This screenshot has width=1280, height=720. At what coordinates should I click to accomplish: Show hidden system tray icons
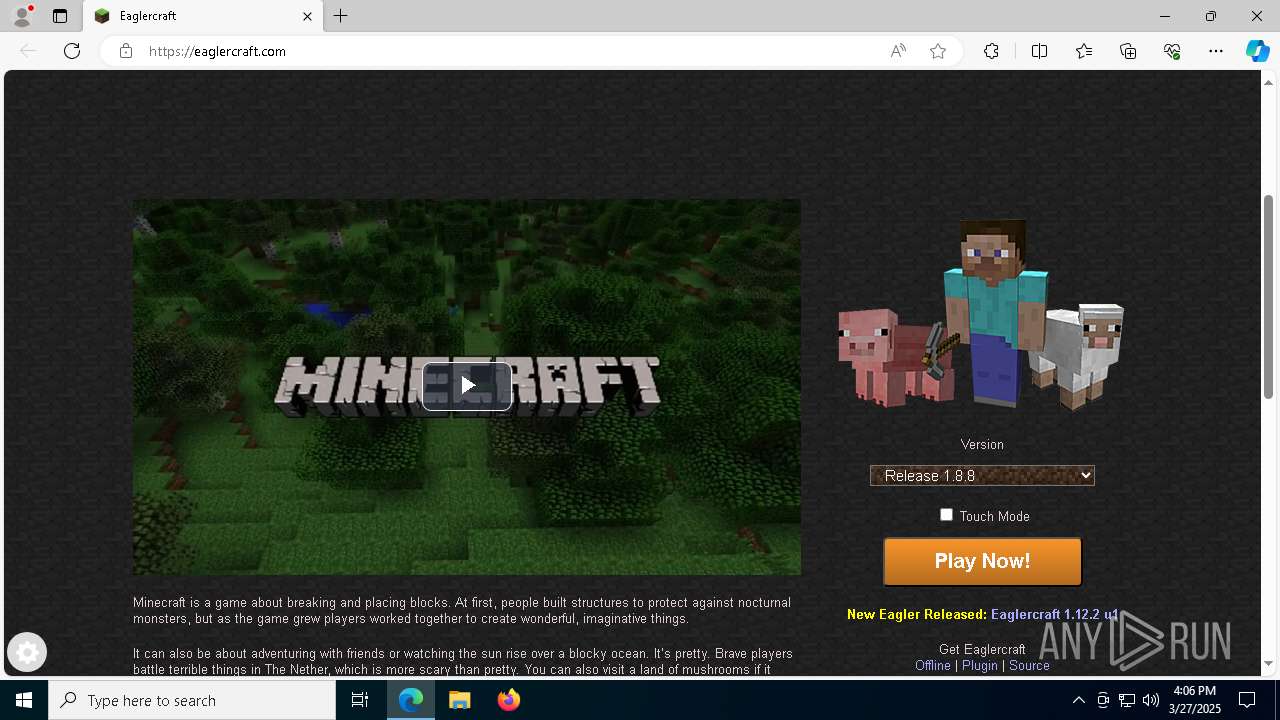(x=1078, y=700)
